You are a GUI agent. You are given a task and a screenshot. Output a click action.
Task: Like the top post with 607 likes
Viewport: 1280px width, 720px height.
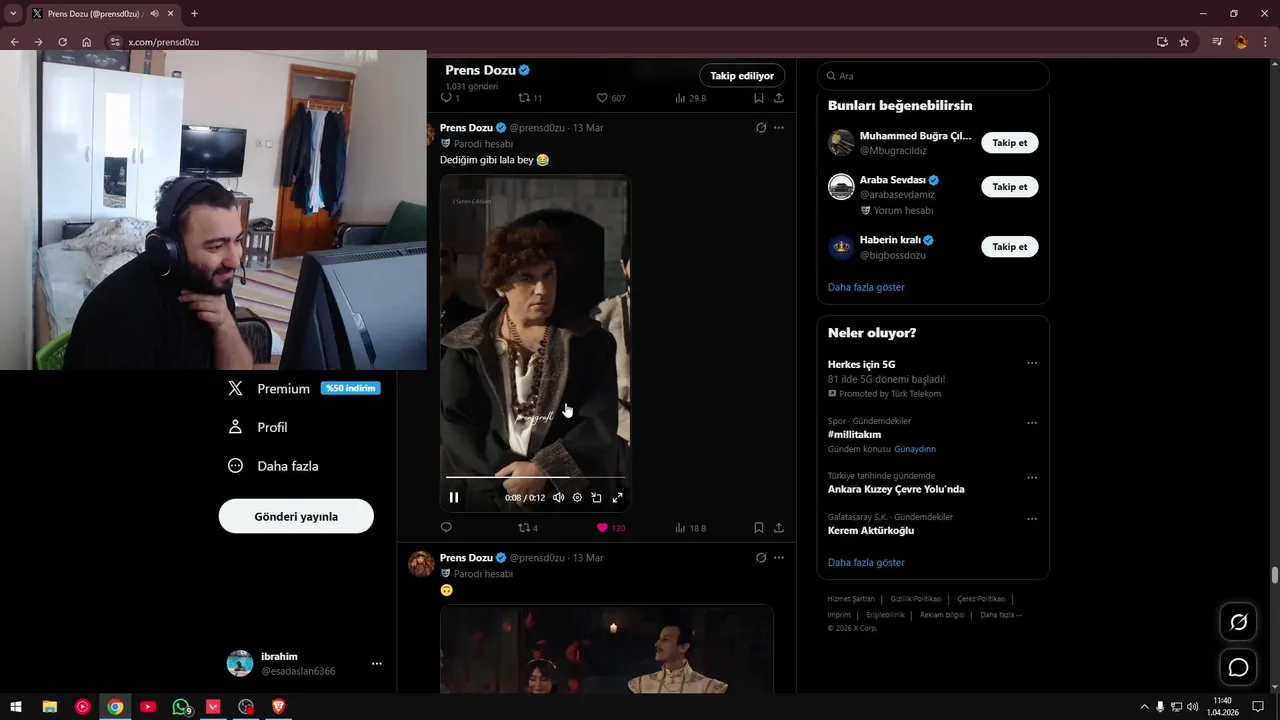point(611,98)
